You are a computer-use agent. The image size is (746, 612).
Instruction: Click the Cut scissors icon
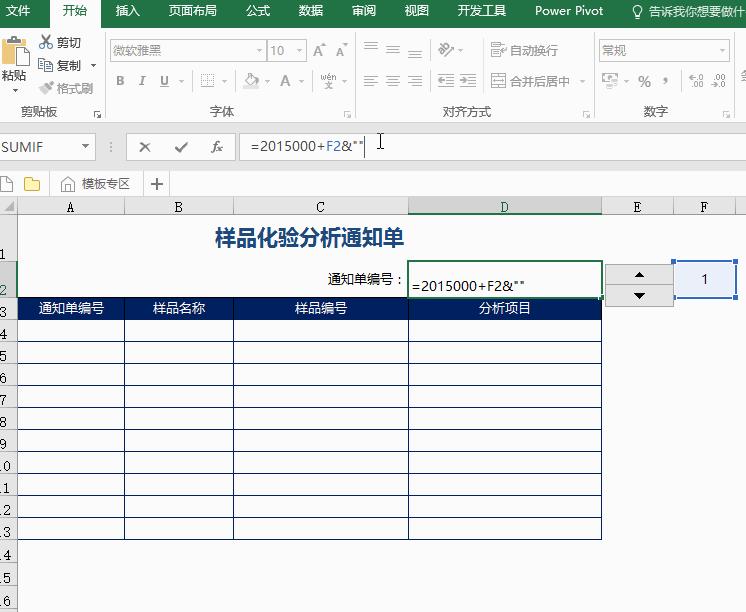[x=46, y=42]
